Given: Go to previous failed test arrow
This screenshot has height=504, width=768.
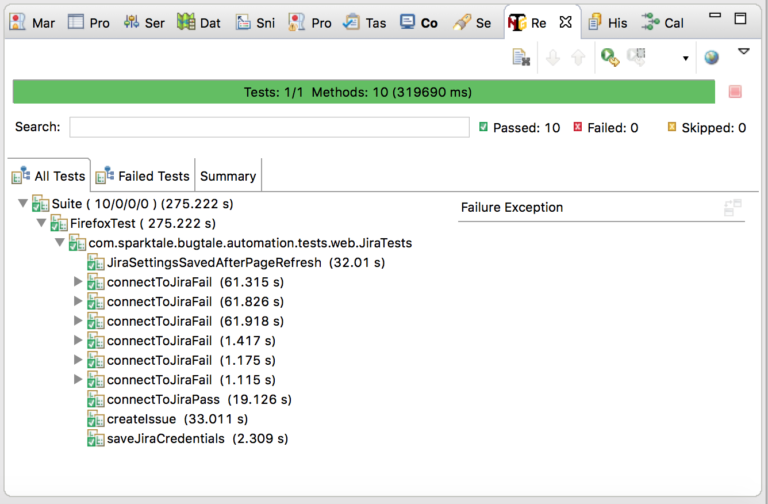Looking at the screenshot, I should pyautogui.click(x=578, y=57).
